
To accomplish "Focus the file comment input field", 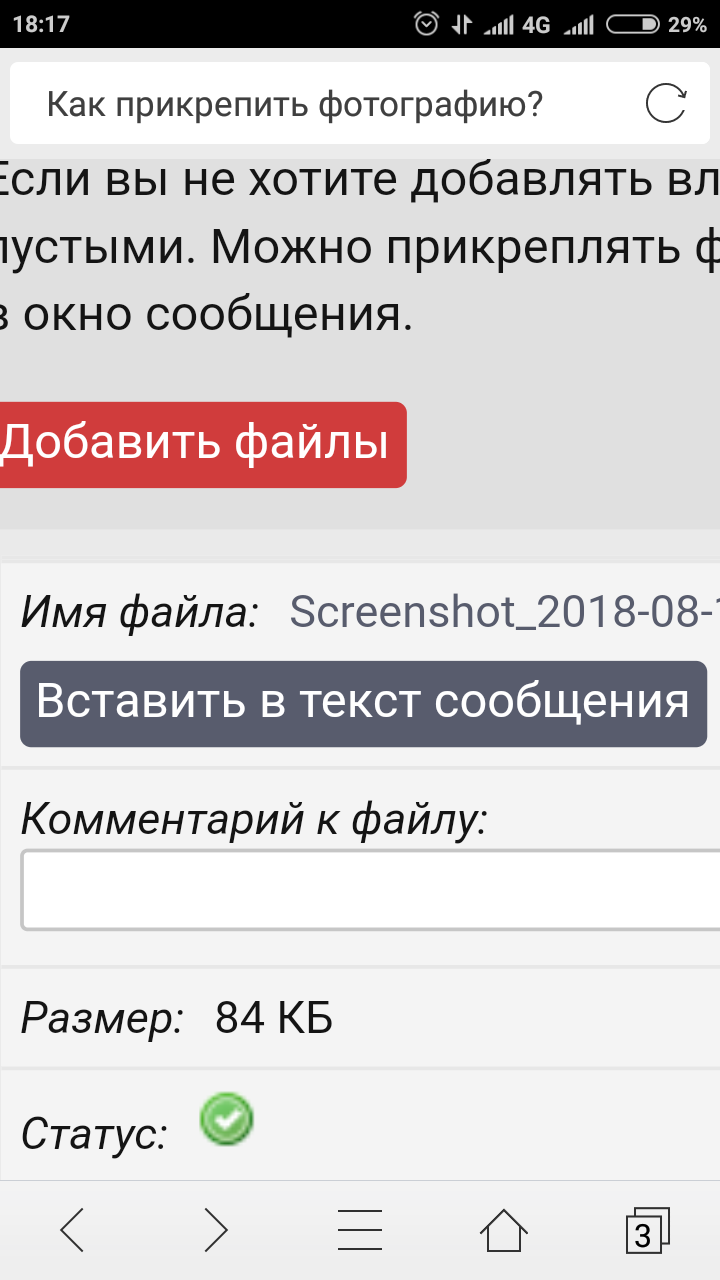I will tap(370, 890).
